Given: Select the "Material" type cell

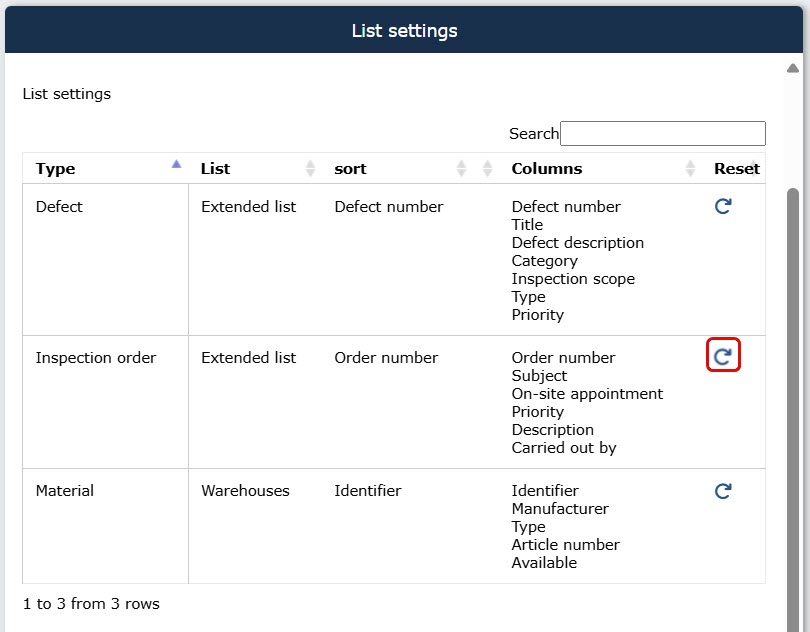Looking at the screenshot, I should tap(65, 491).
